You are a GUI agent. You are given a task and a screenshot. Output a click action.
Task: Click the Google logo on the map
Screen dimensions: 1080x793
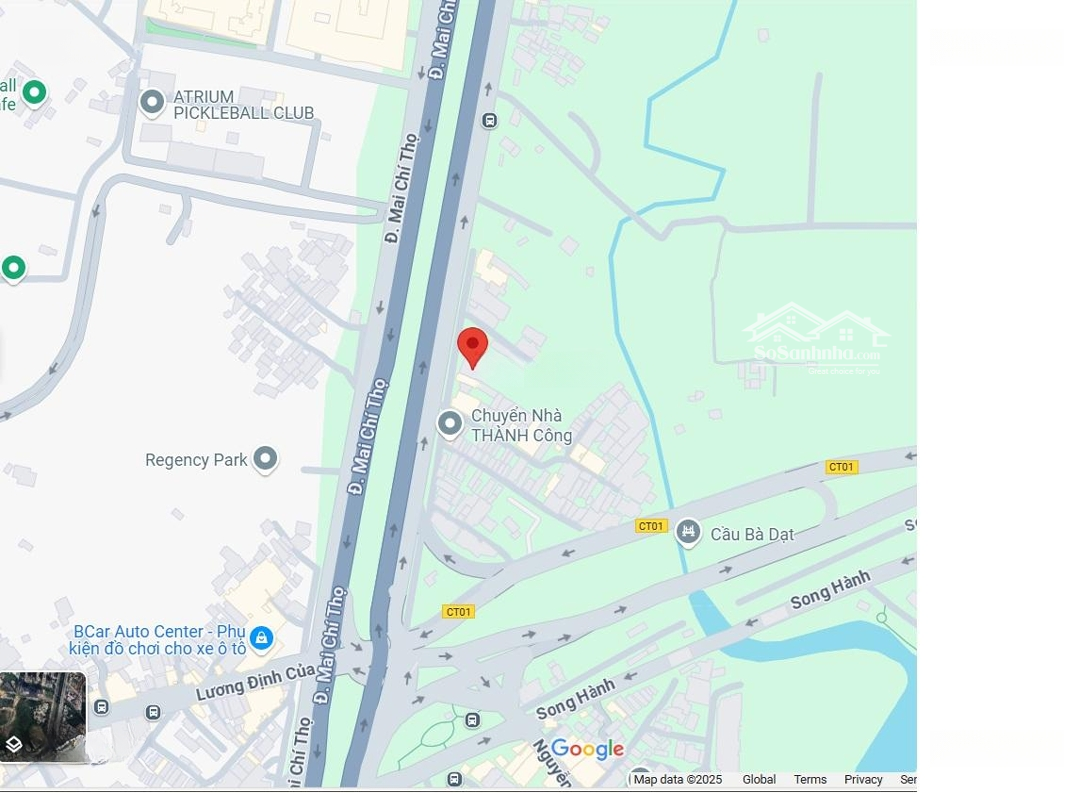588,748
